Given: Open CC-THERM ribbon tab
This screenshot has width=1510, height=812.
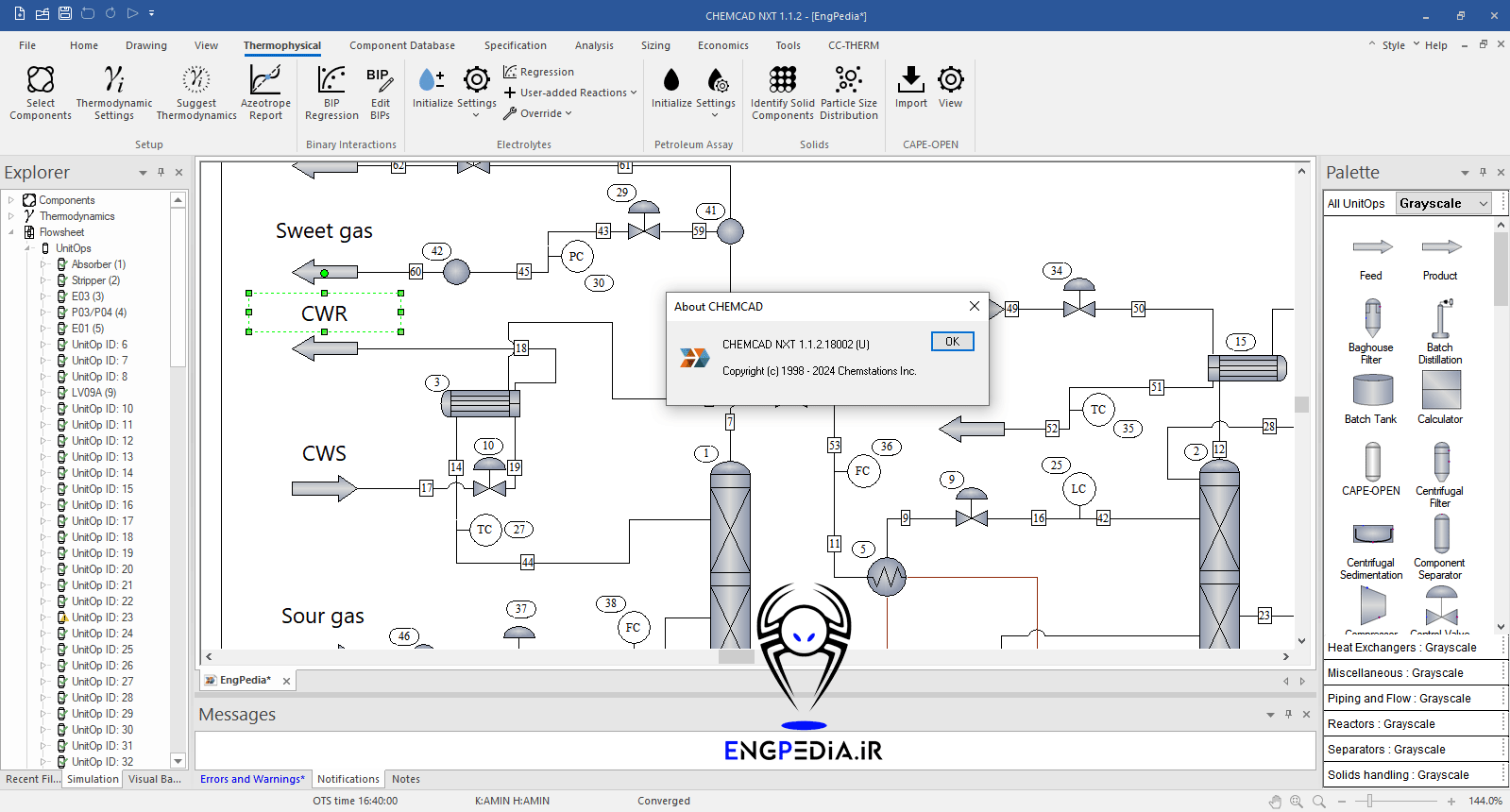Looking at the screenshot, I should [x=854, y=45].
